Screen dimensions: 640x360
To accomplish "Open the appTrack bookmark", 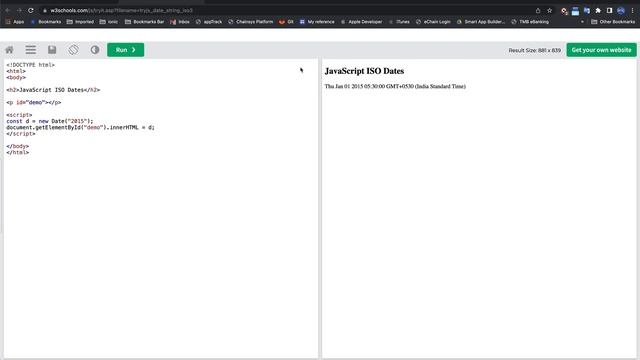I will coord(209,22).
